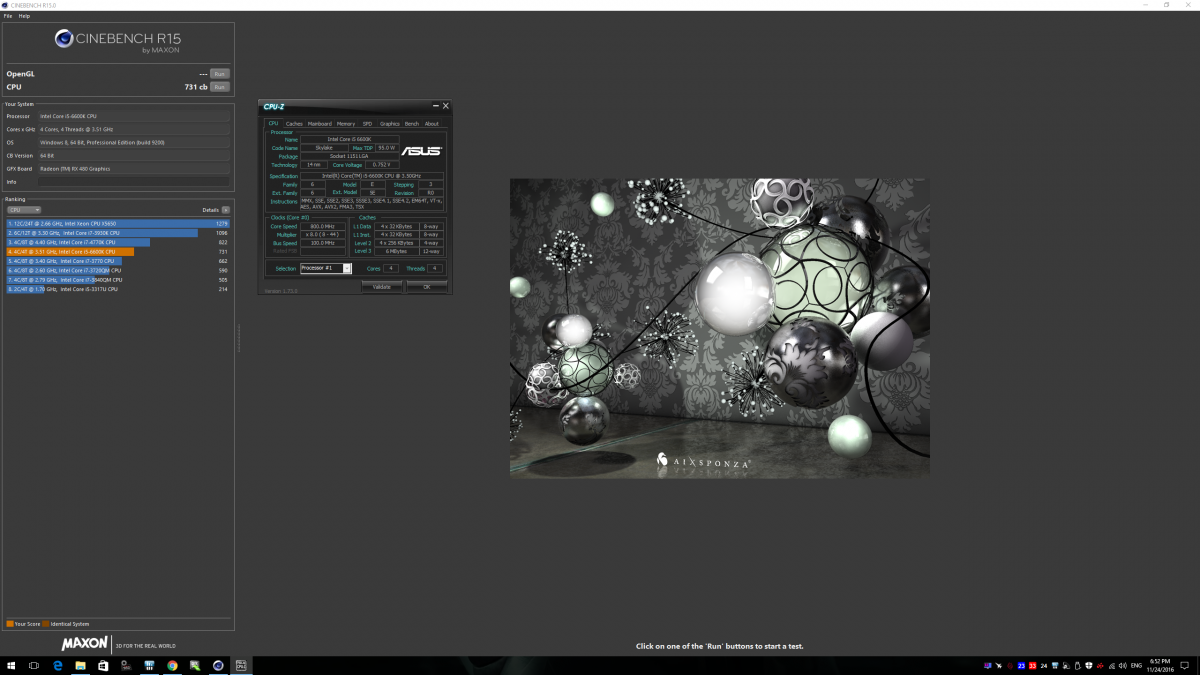Screen dimensions: 1200x675
Task: Open network status tray icon
Action: click(1111, 665)
